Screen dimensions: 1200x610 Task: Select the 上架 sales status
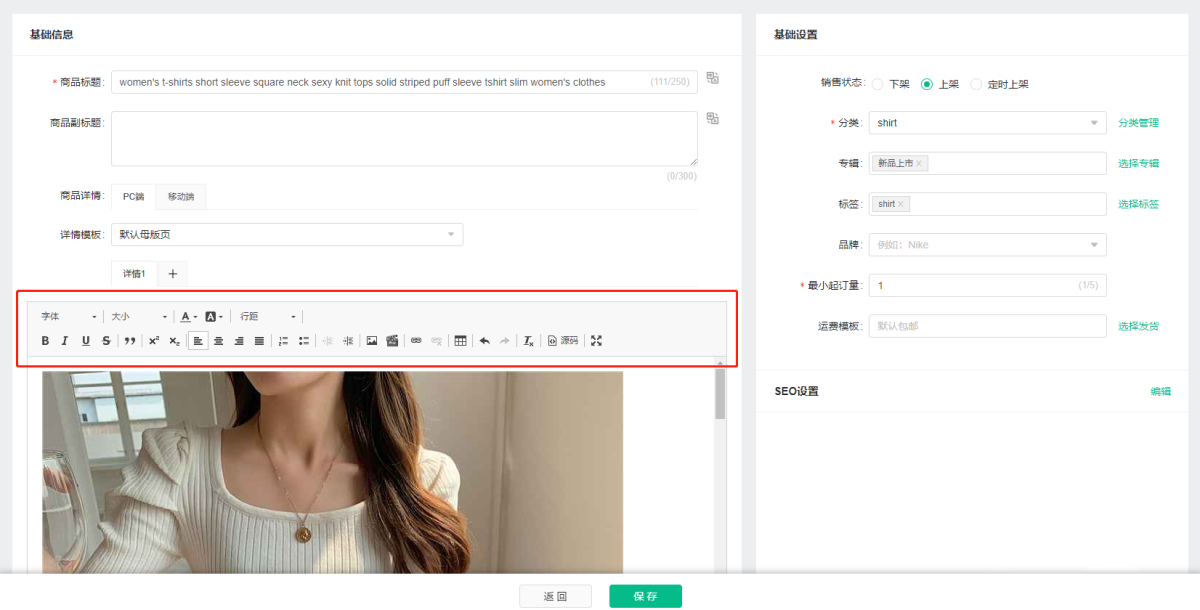[x=927, y=84]
